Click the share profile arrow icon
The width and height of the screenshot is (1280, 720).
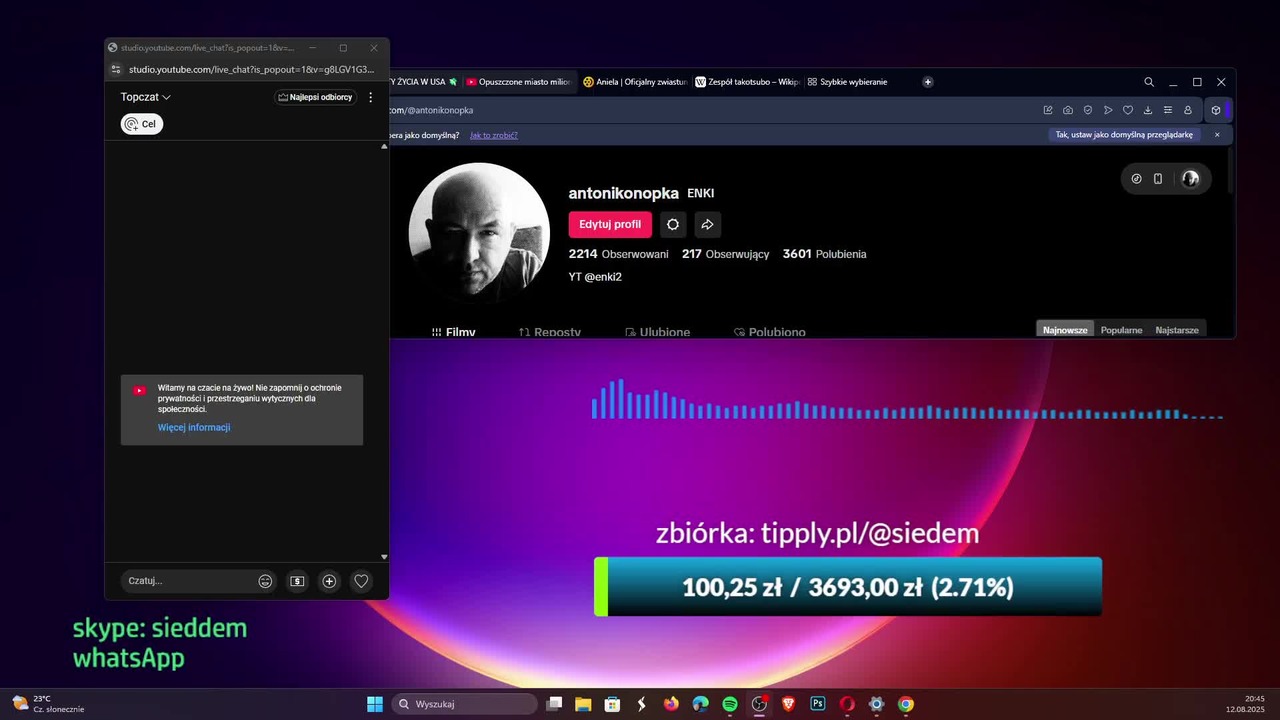[707, 224]
